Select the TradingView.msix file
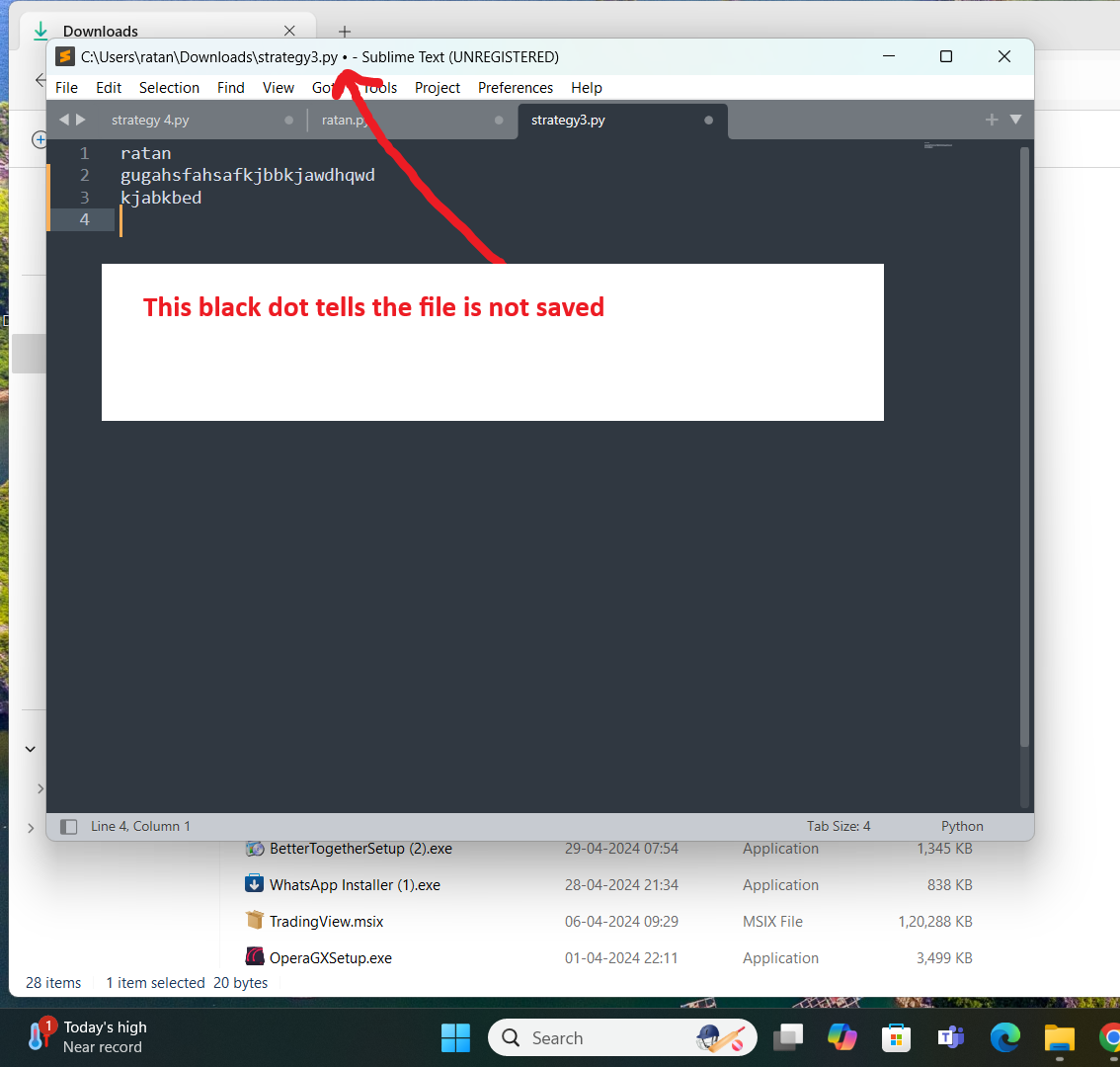Screen dimensions: 1120x1067 (x=326, y=922)
